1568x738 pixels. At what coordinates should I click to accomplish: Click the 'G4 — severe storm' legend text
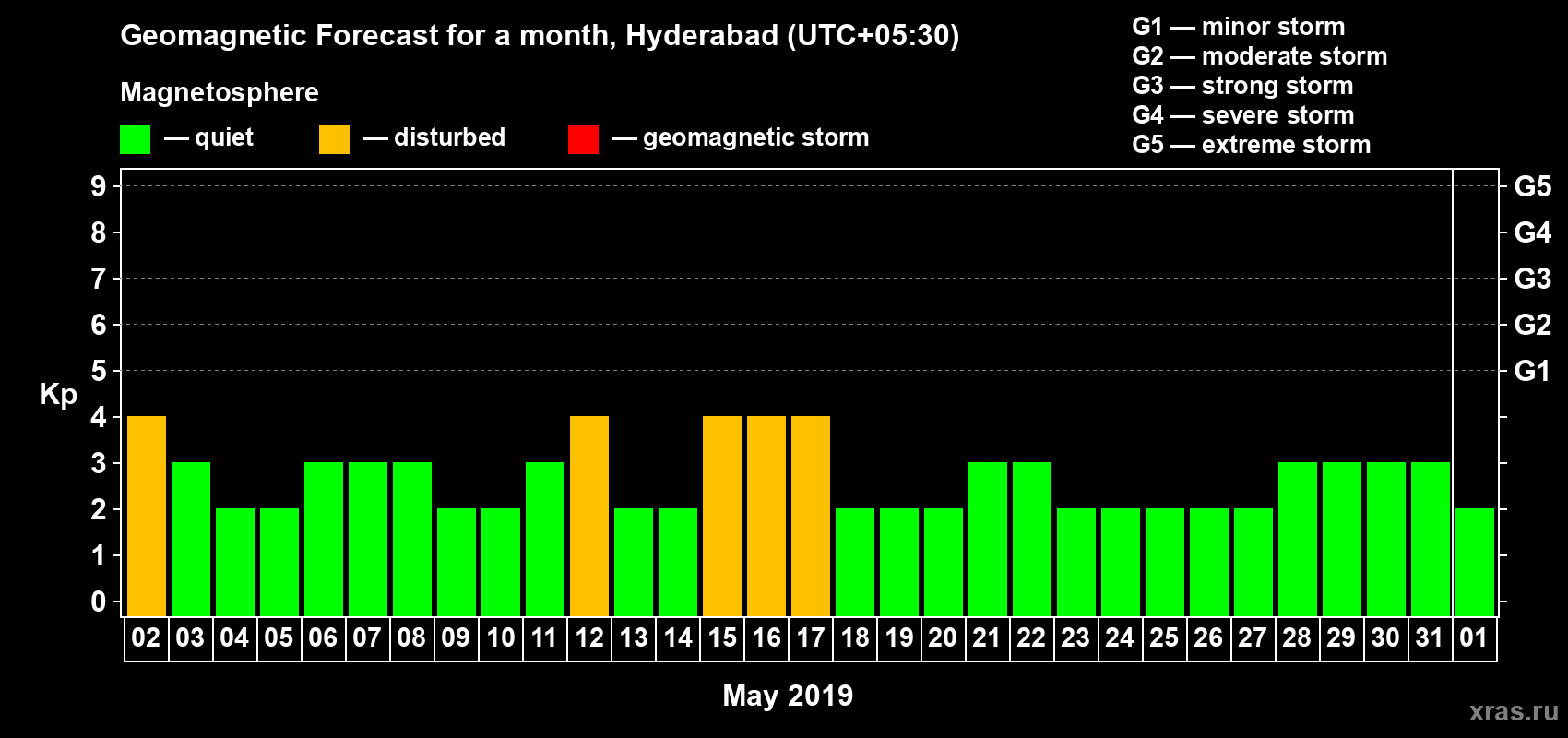pyautogui.click(x=1243, y=115)
